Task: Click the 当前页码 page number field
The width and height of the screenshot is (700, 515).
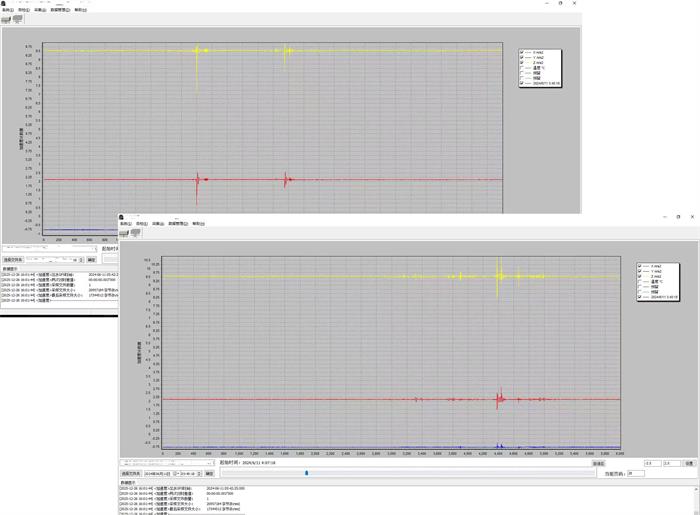Action: (635, 474)
